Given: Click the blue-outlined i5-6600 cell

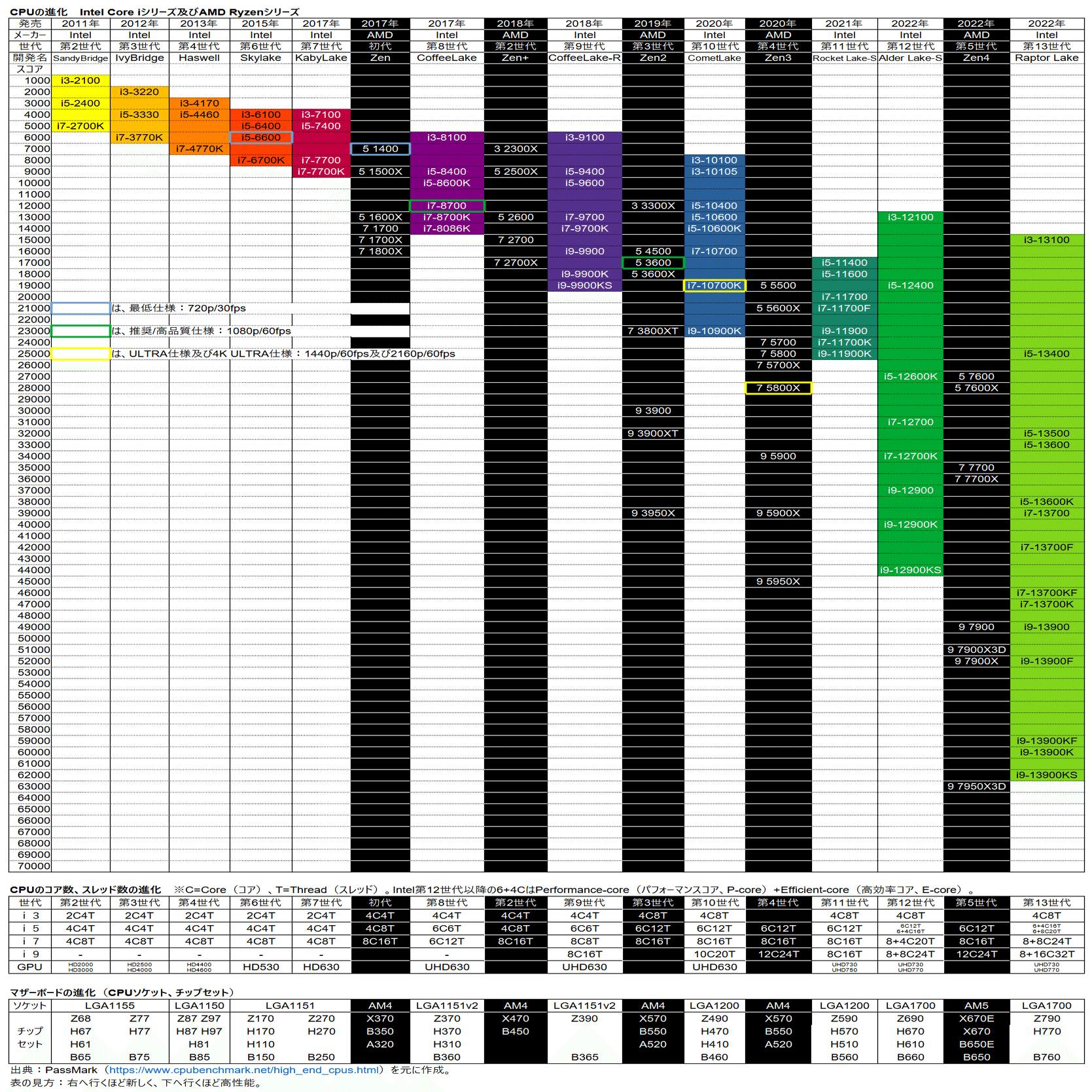Looking at the screenshot, I should pyautogui.click(x=261, y=137).
